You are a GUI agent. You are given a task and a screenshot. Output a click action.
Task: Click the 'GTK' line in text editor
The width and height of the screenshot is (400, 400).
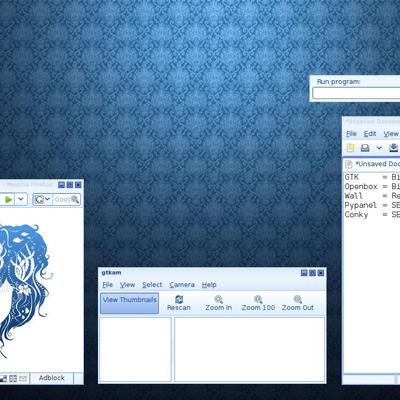(x=372, y=177)
